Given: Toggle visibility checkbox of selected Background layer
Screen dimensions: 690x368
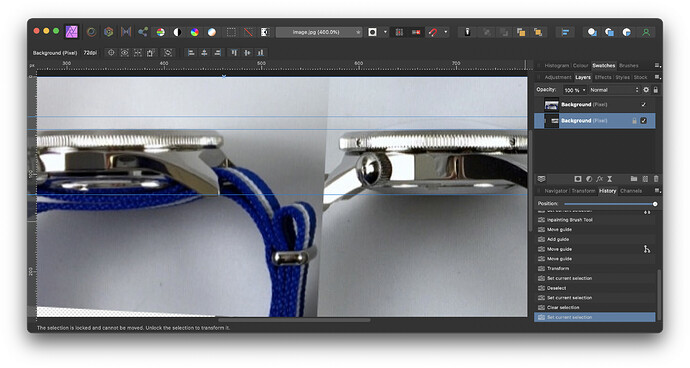Looking at the screenshot, I should pos(643,121).
